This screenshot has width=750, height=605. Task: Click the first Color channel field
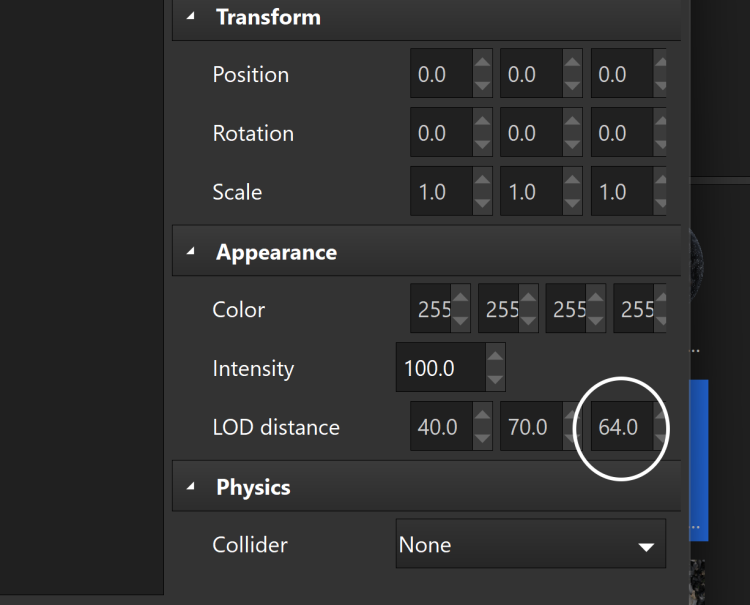click(x=432, y=310)
